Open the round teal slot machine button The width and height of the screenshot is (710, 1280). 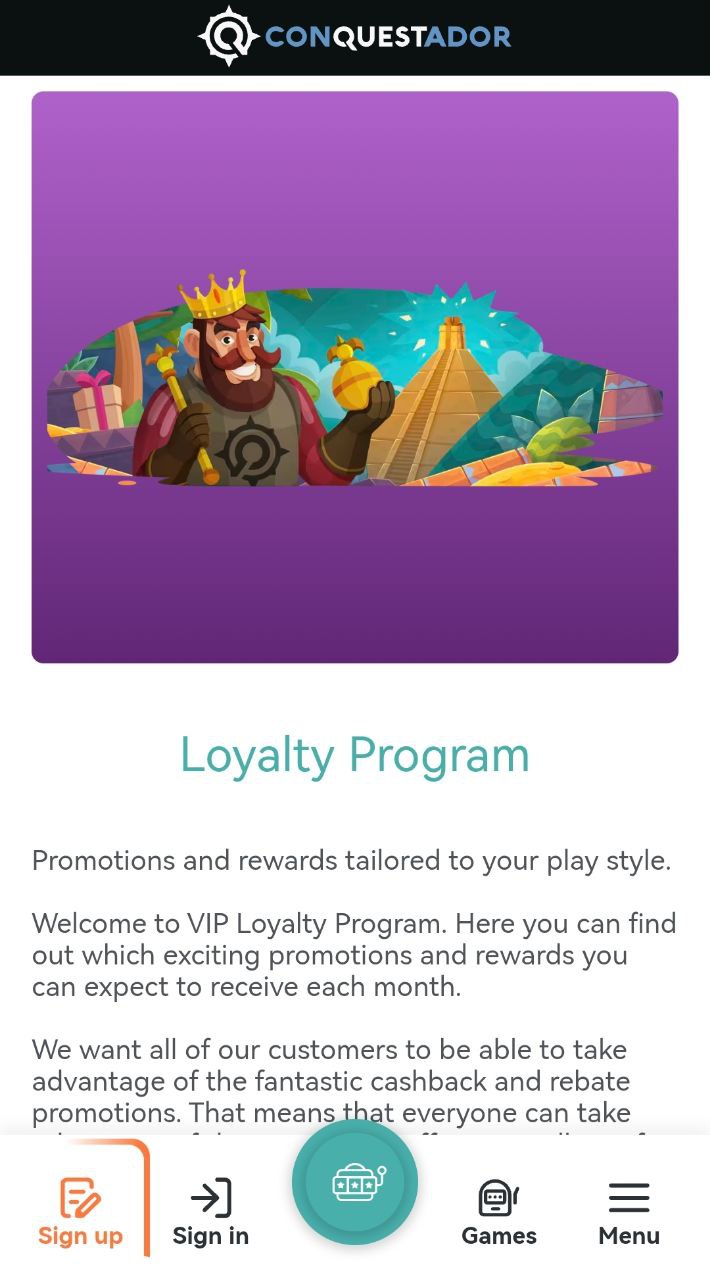tap(355, 1182)
